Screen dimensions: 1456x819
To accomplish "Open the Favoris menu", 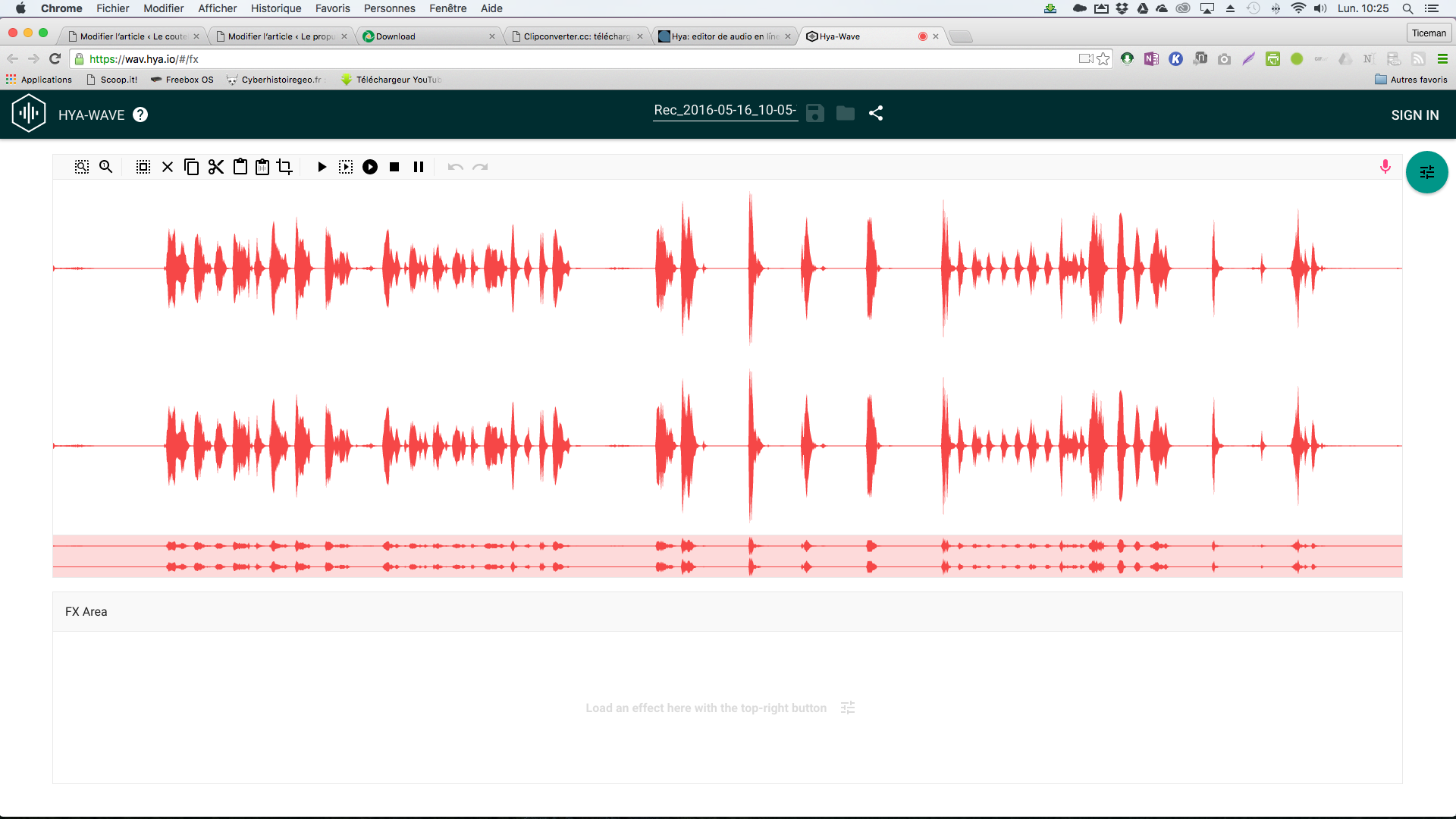I will click(x=333, y=8).
